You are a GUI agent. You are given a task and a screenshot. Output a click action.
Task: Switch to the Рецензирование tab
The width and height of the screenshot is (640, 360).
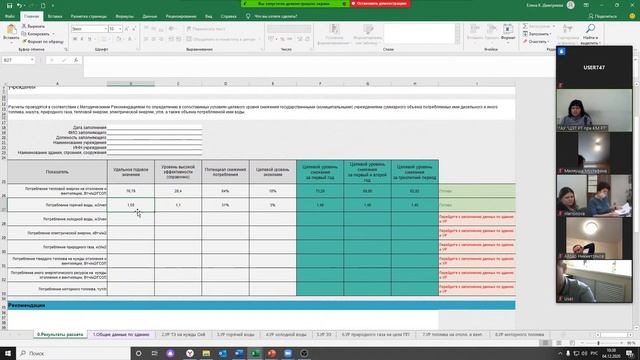pyautogui.click(x=181, y=16)
